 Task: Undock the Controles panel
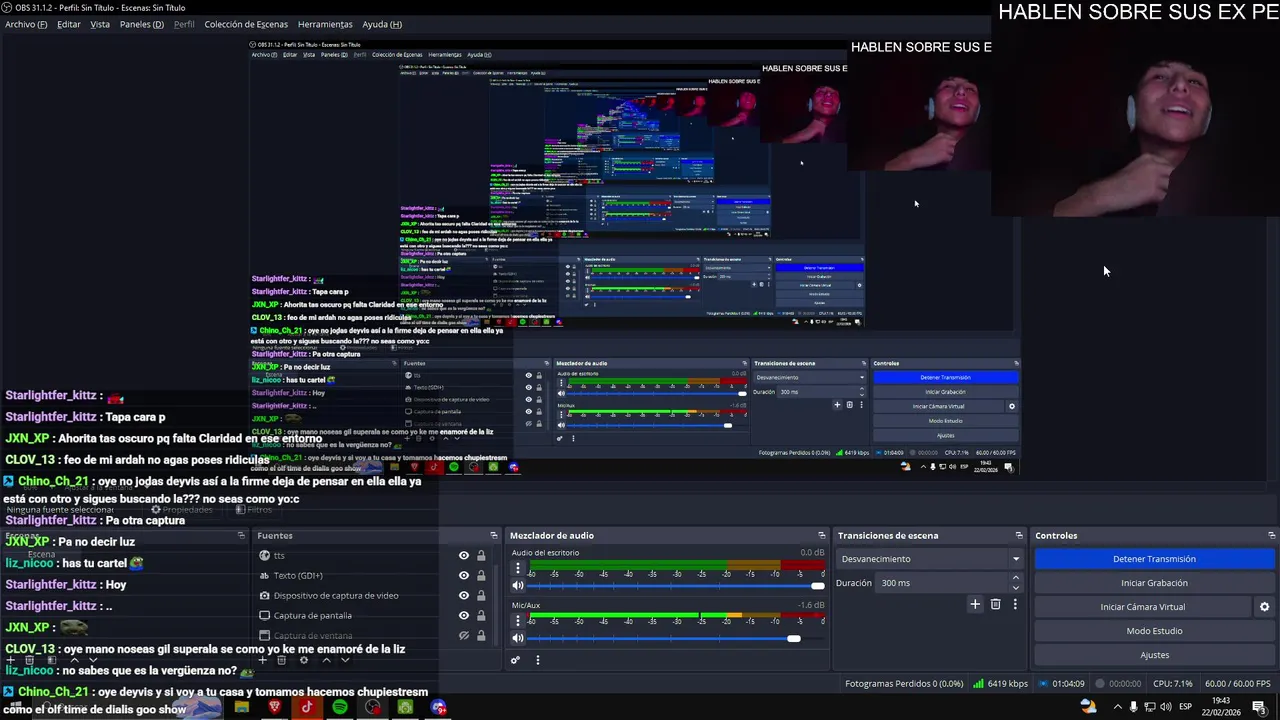1271,536
